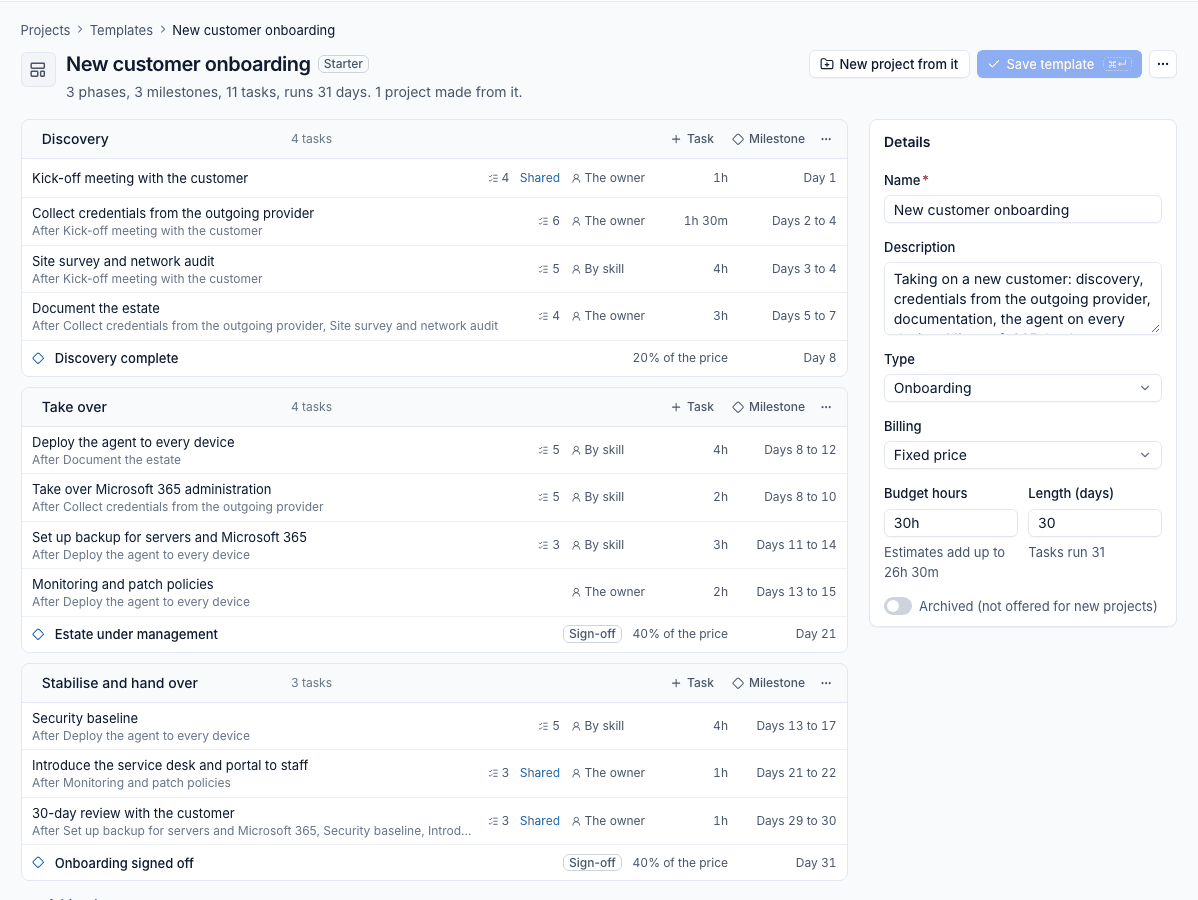The width and height of the screenshot is (1198, 900).
Task: Go to Projects in the breadcrumb
Action: (x=45, y=30)
